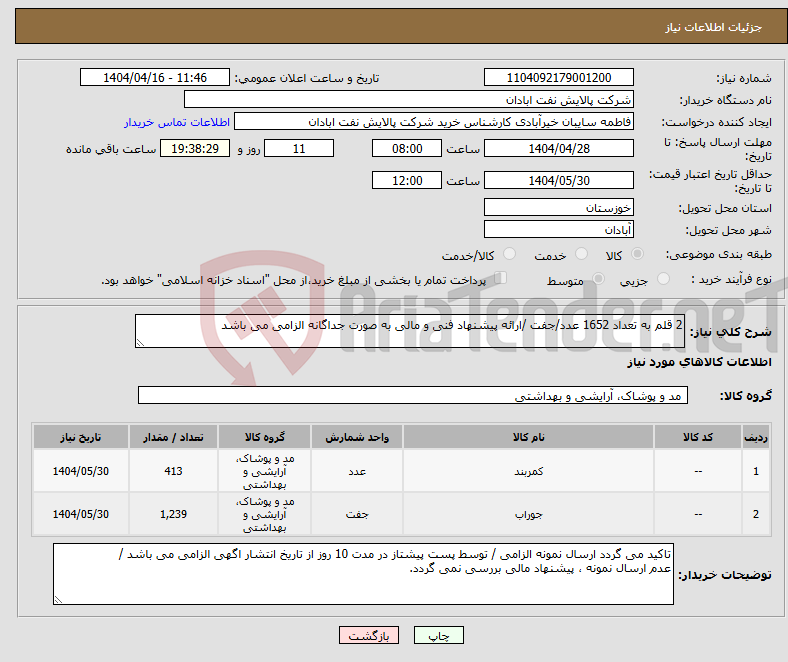
Task: Select the جزیی purchase type radio
Action: (x=663, y=278)
